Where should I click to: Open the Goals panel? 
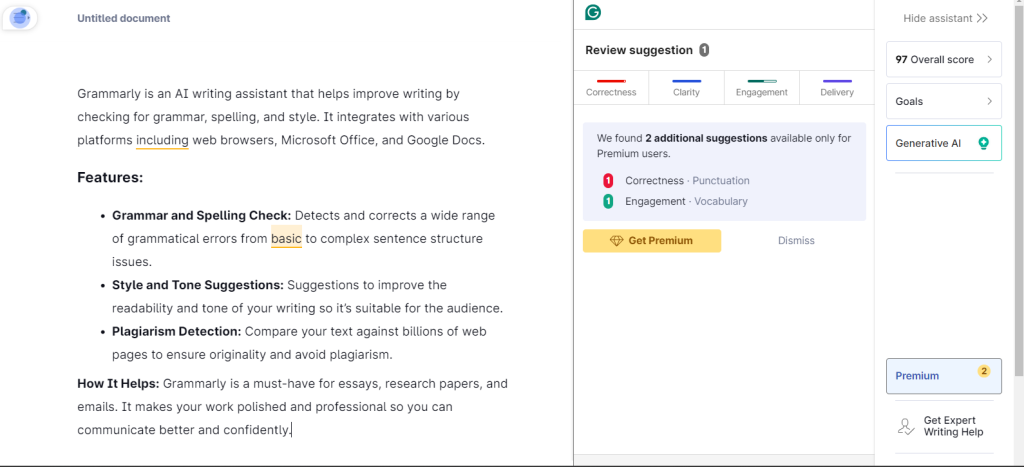(x=944, y=101)
